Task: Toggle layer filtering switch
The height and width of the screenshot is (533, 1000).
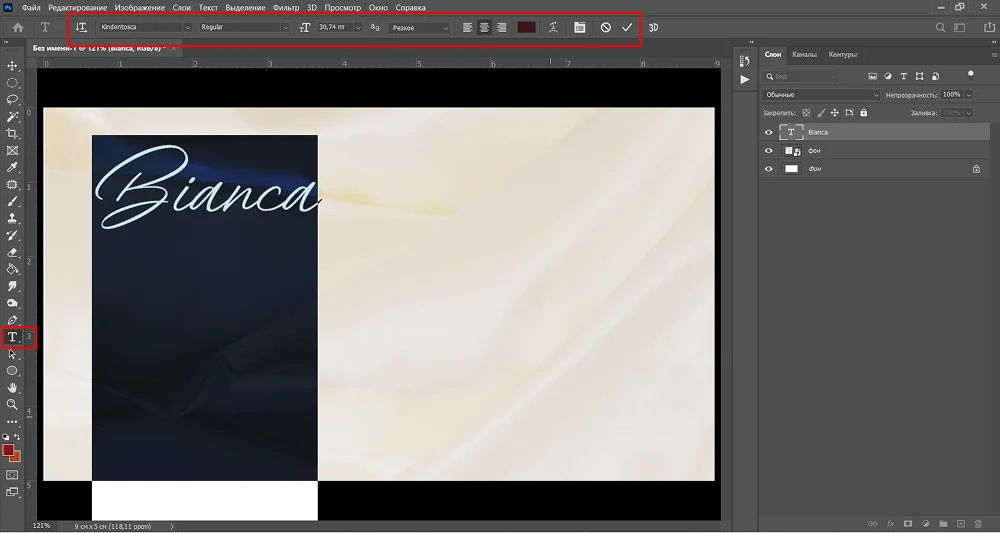Action: pos(971,75)
